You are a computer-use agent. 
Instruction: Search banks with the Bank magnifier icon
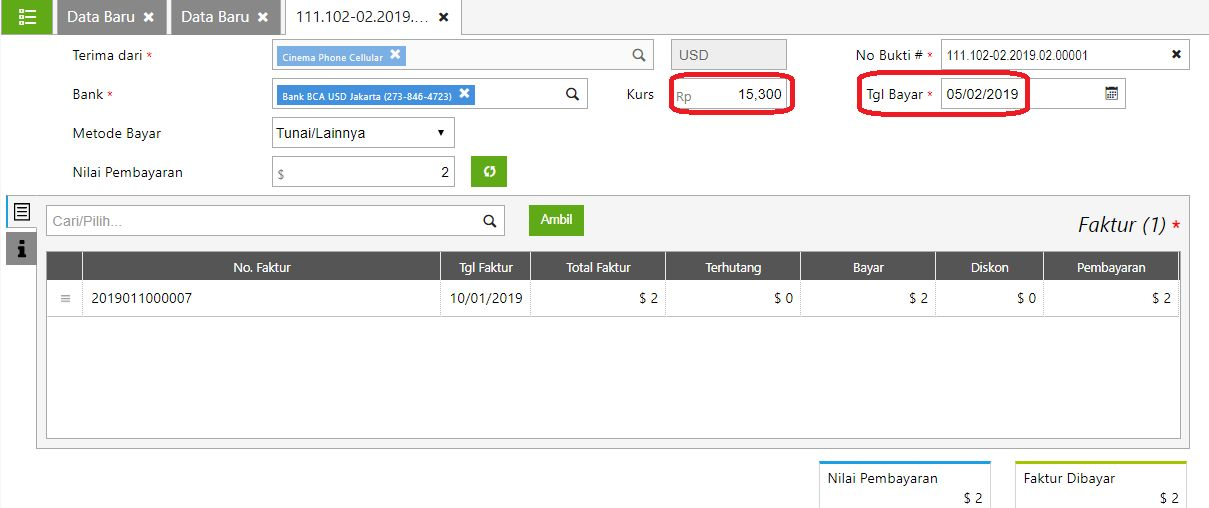point(573,94)
